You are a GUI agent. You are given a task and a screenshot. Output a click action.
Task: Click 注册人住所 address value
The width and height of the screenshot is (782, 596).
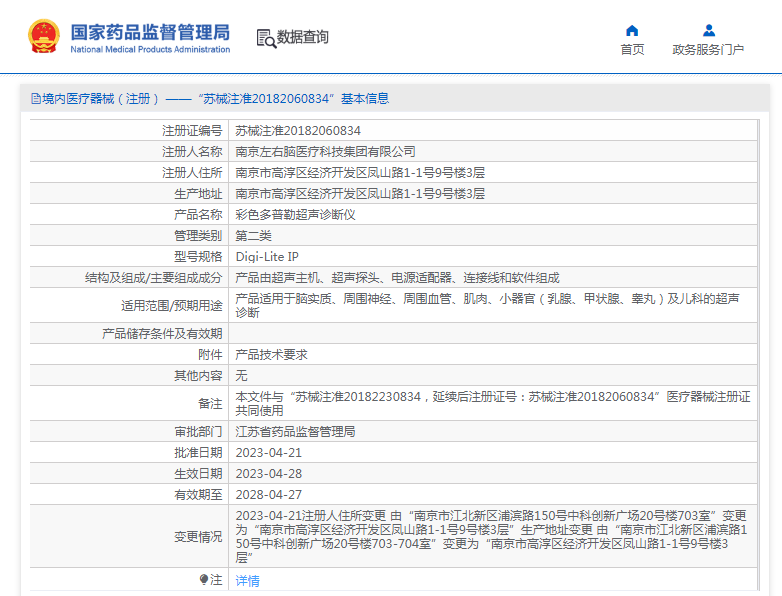click(360, 173)
